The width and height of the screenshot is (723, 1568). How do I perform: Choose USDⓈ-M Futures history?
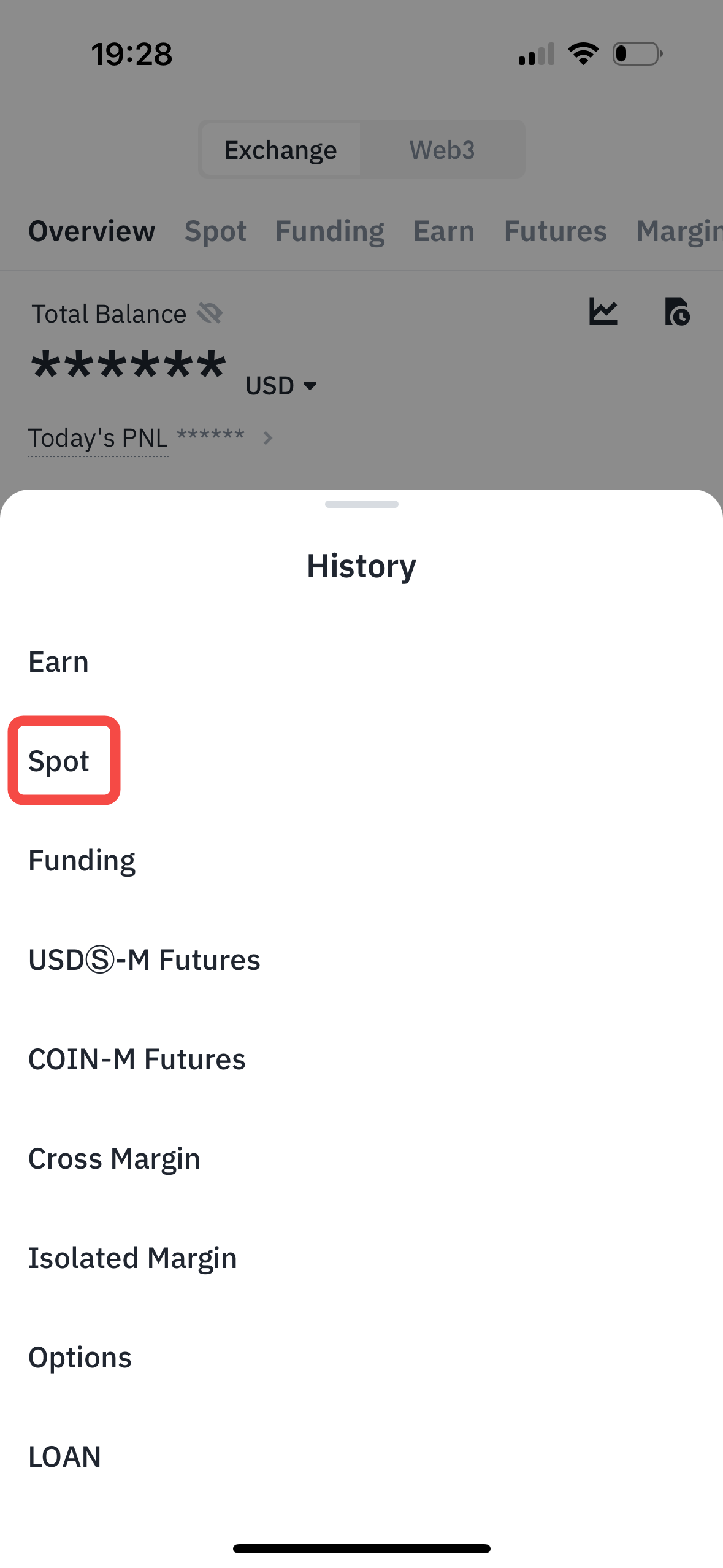[x=144, y=960]
